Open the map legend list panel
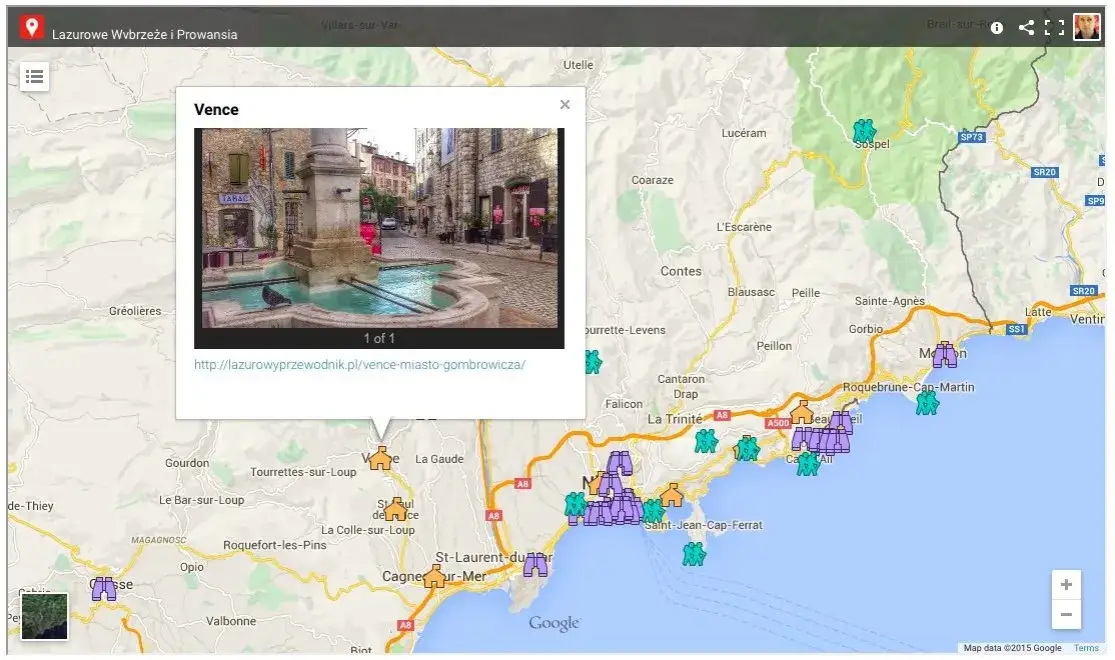This screenshot has width=1115, height=660. [34, 76]
